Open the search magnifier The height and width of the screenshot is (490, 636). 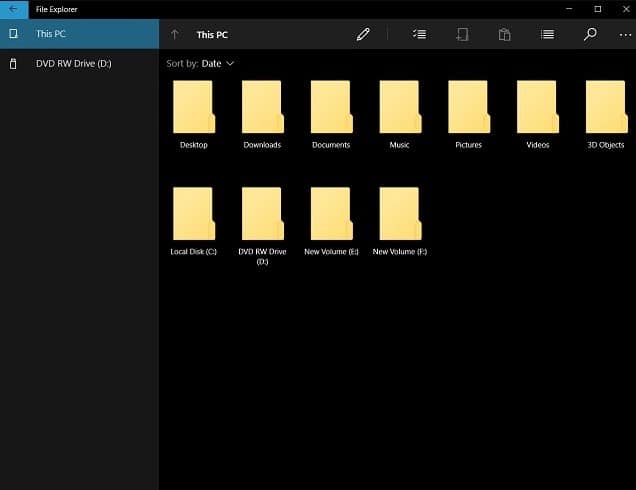click(590, 34)
